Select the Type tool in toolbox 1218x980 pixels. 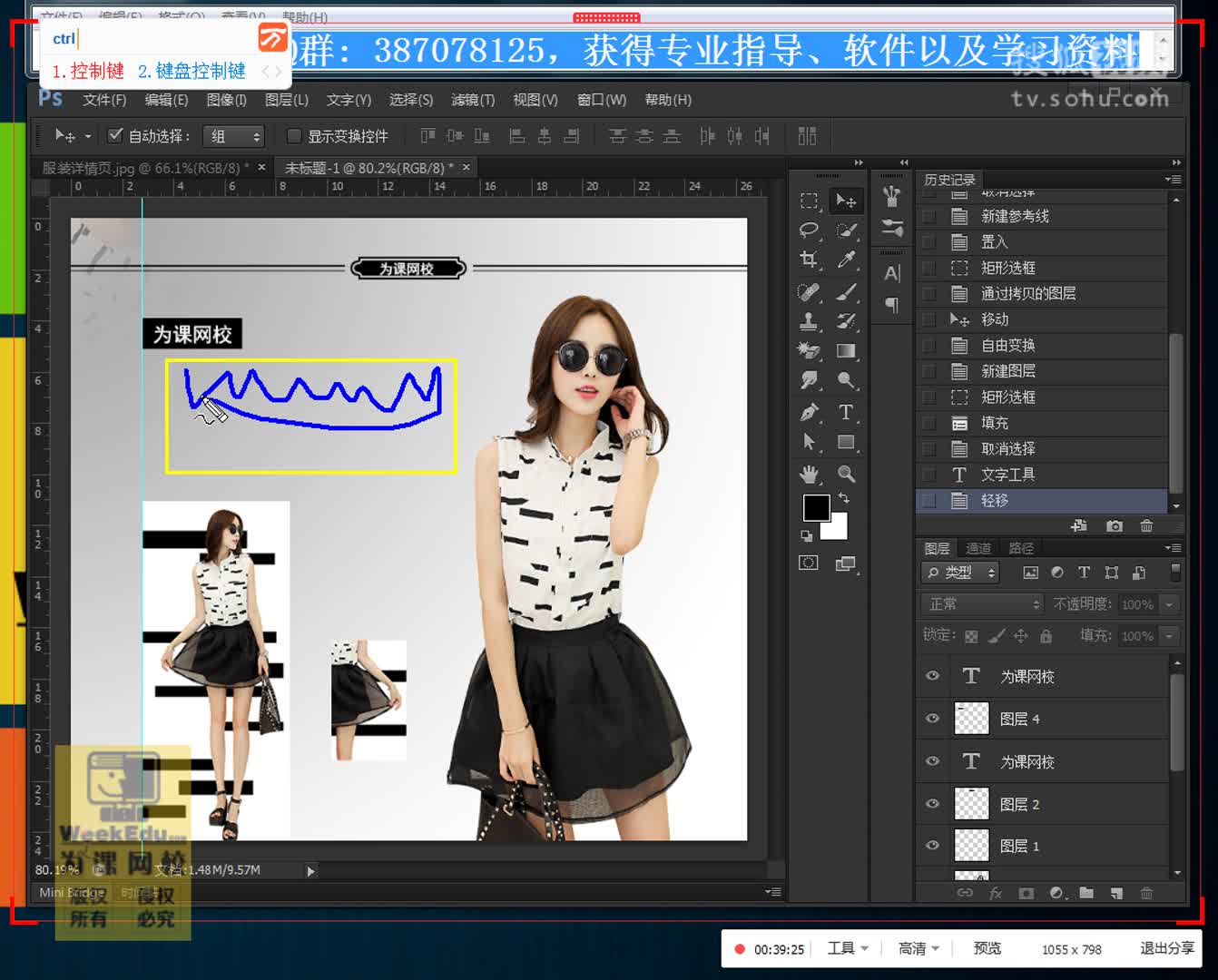846,412
